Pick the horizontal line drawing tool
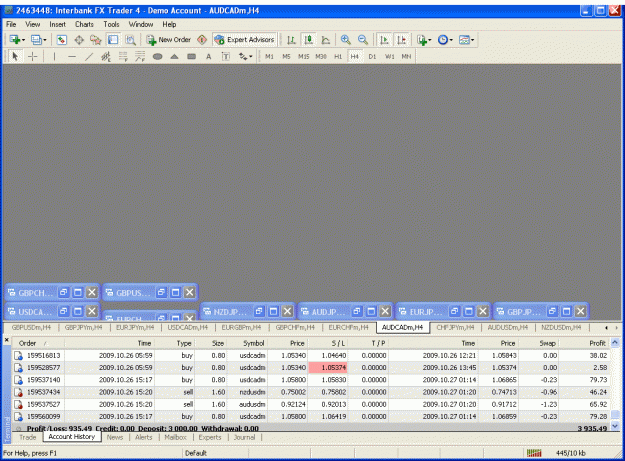Viewport: 625px width, 461px height. click(x=72, y=57)
